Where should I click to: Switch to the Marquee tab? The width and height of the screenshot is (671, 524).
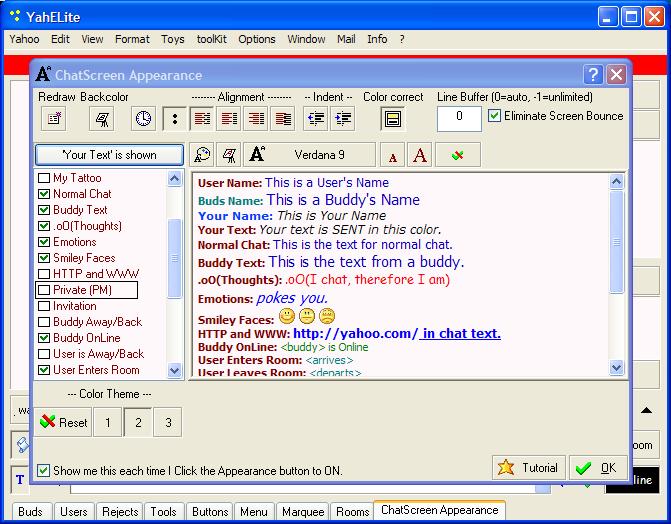tap(303, 512)
